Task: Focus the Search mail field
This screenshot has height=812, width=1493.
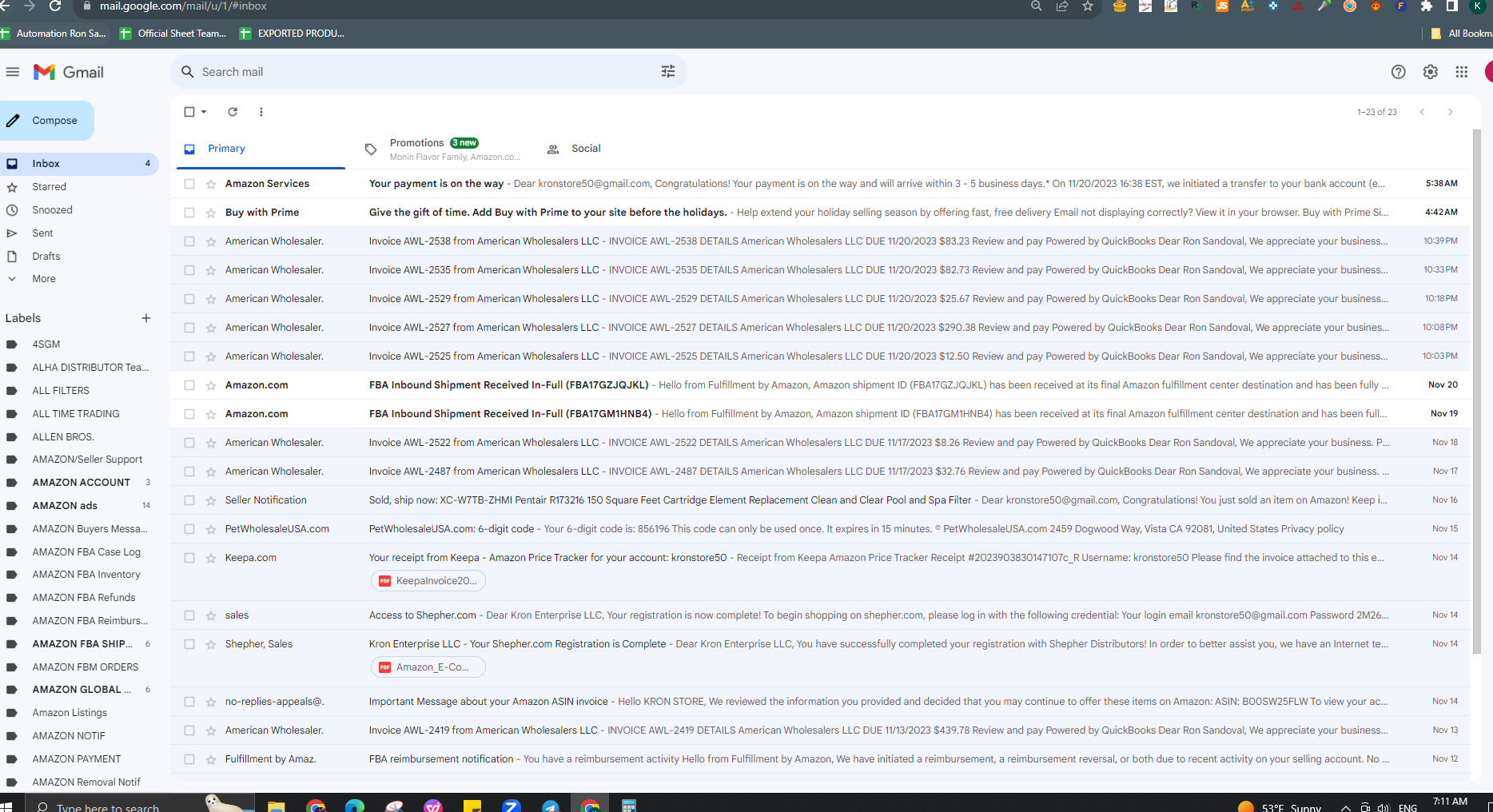Action: point(428,72)
